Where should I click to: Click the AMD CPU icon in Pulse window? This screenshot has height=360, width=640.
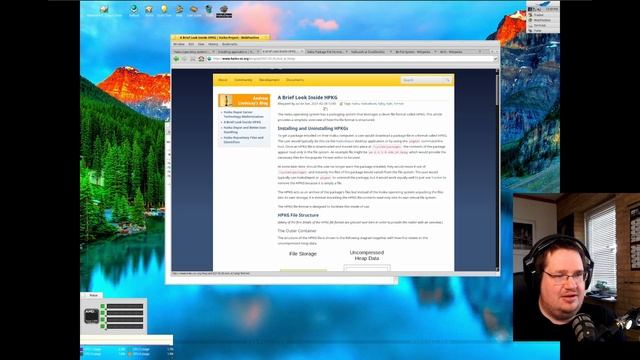pos(91,316)
